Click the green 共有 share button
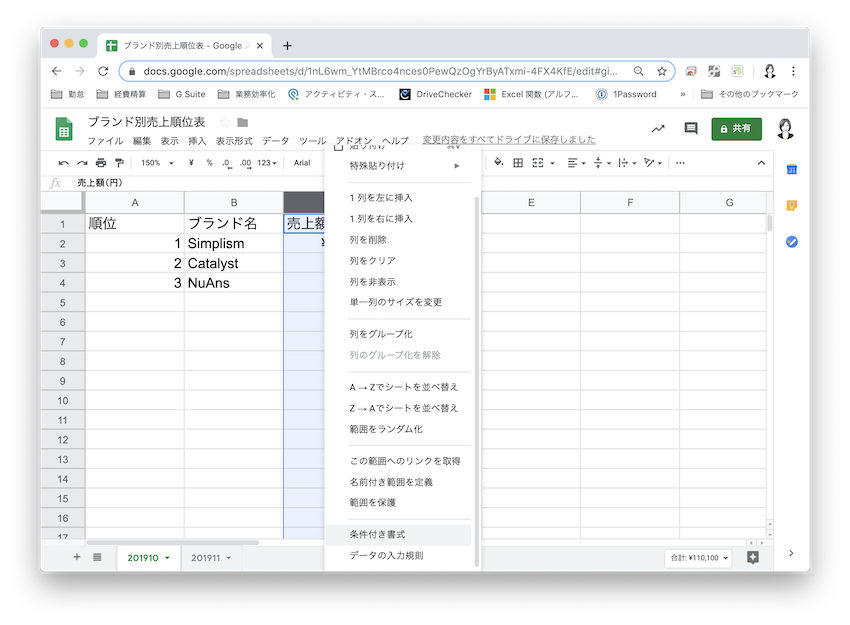 point(736,128)
